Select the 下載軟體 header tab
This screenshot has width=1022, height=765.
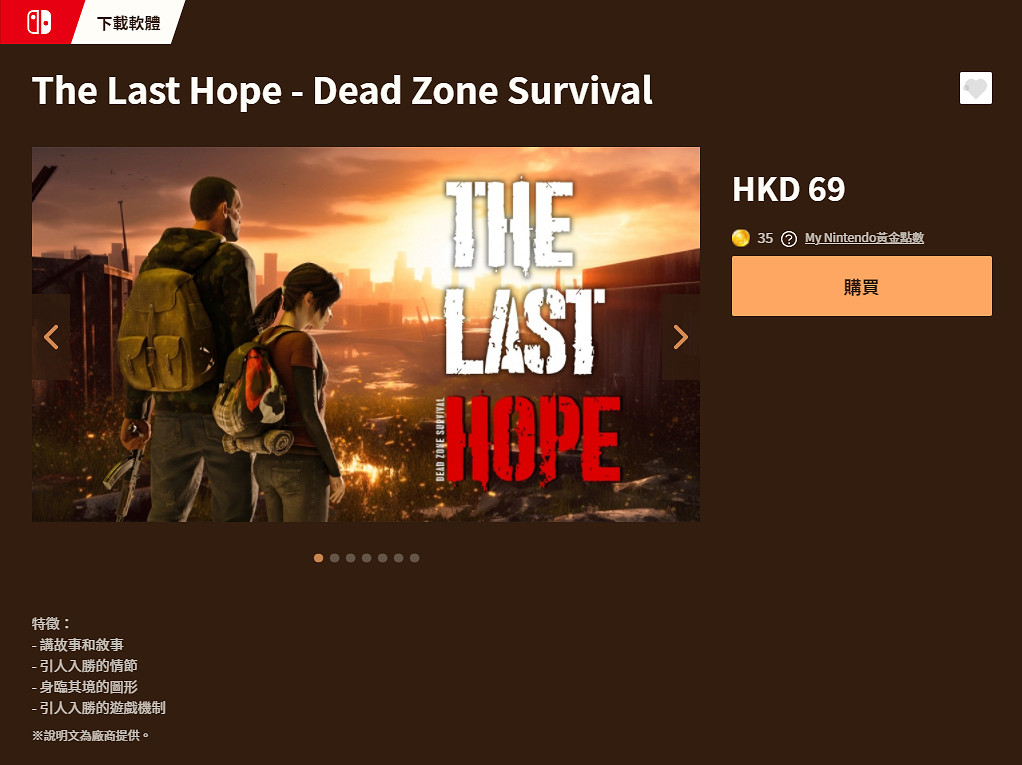pos(128,23)
